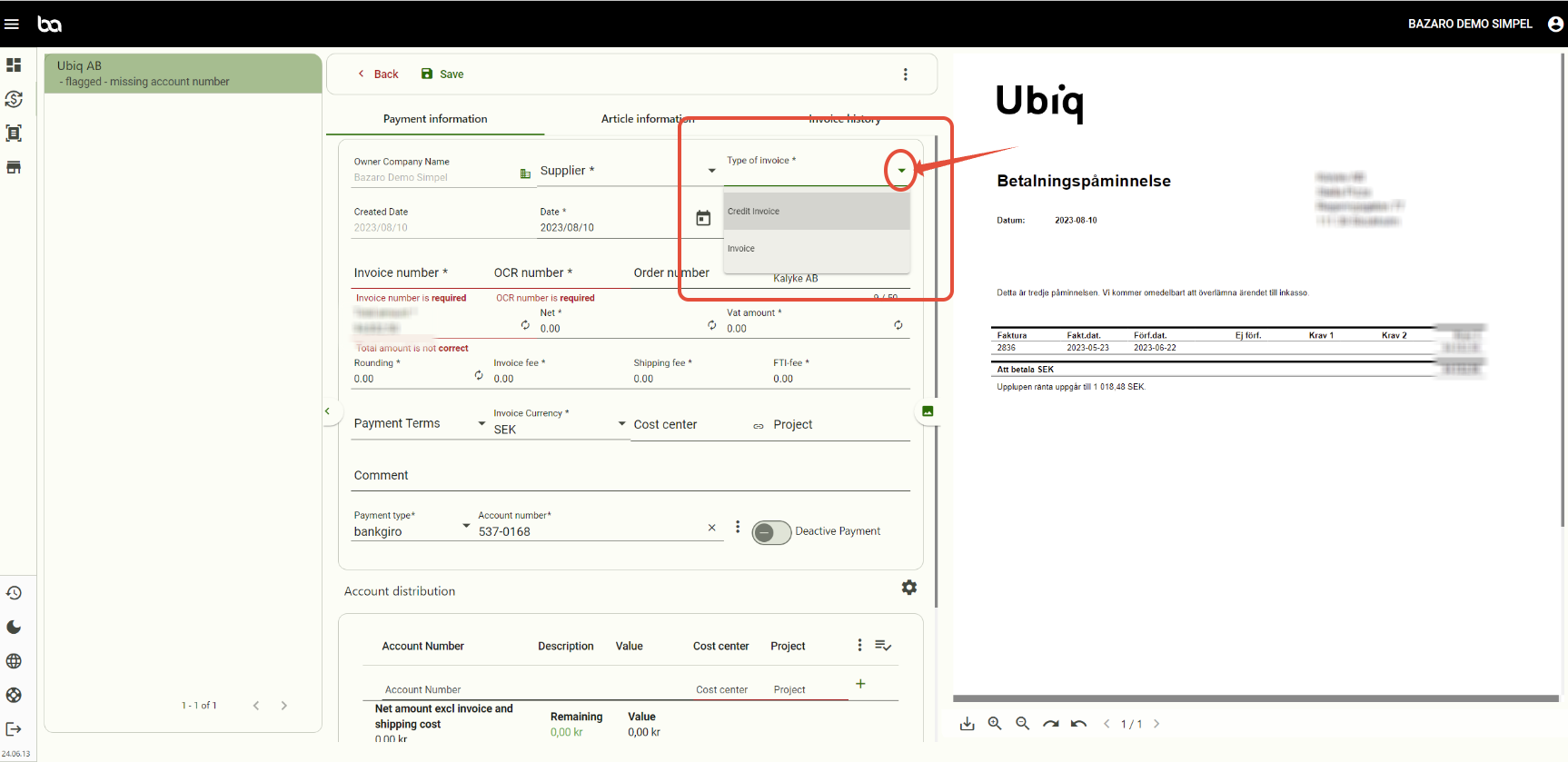
Task: Open the currency sync icon in sidebar
Action: click(x=14, y=99)
